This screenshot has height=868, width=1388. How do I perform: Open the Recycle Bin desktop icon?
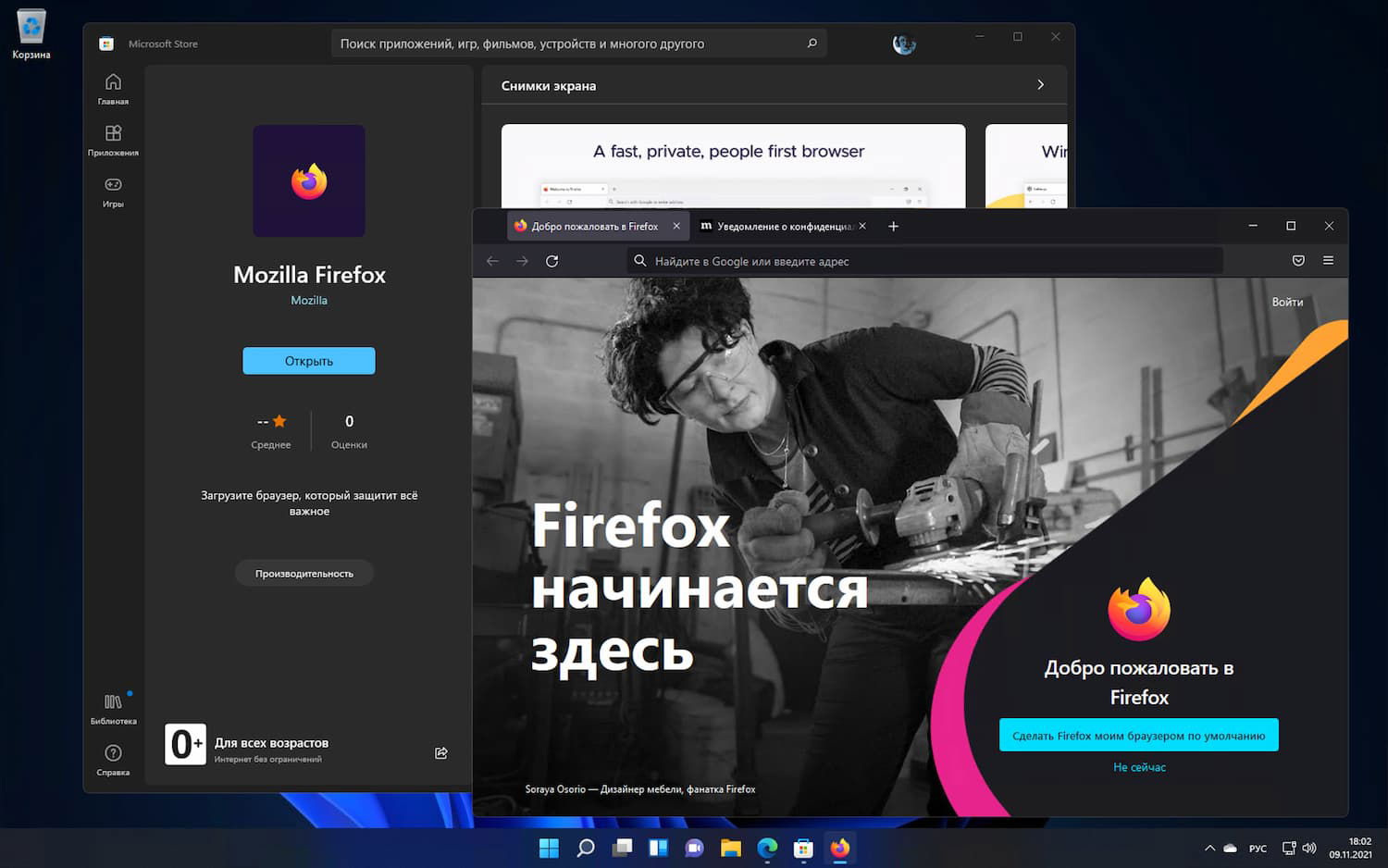31,34
